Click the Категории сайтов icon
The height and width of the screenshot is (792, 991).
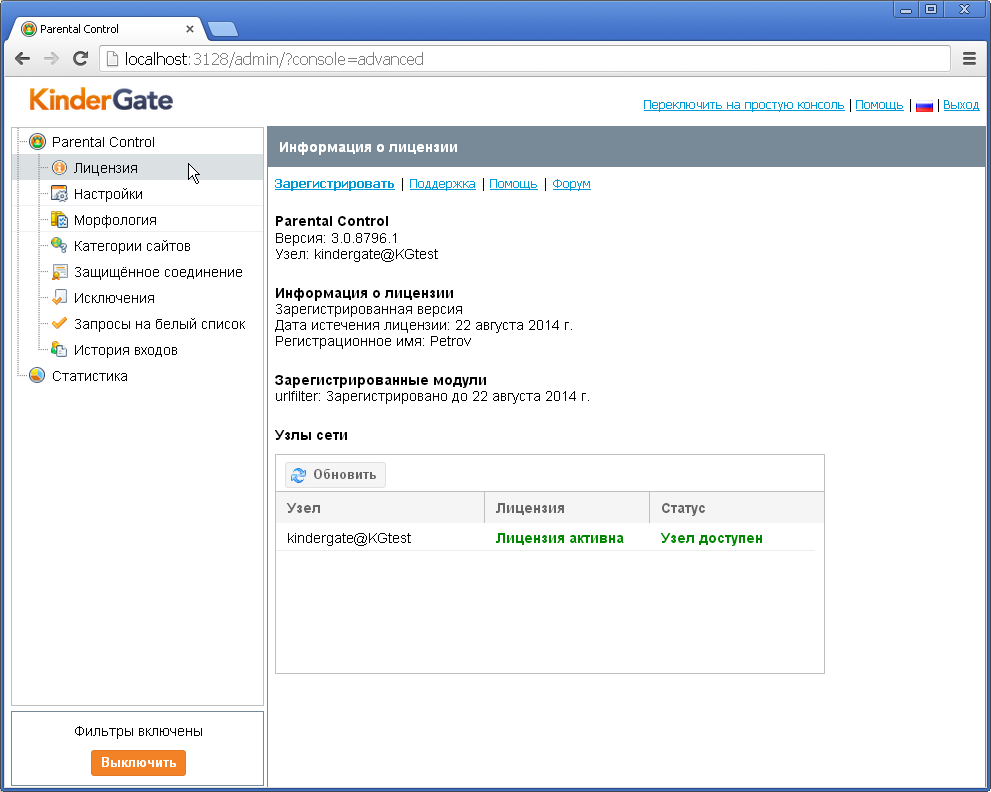coord(59,245)
